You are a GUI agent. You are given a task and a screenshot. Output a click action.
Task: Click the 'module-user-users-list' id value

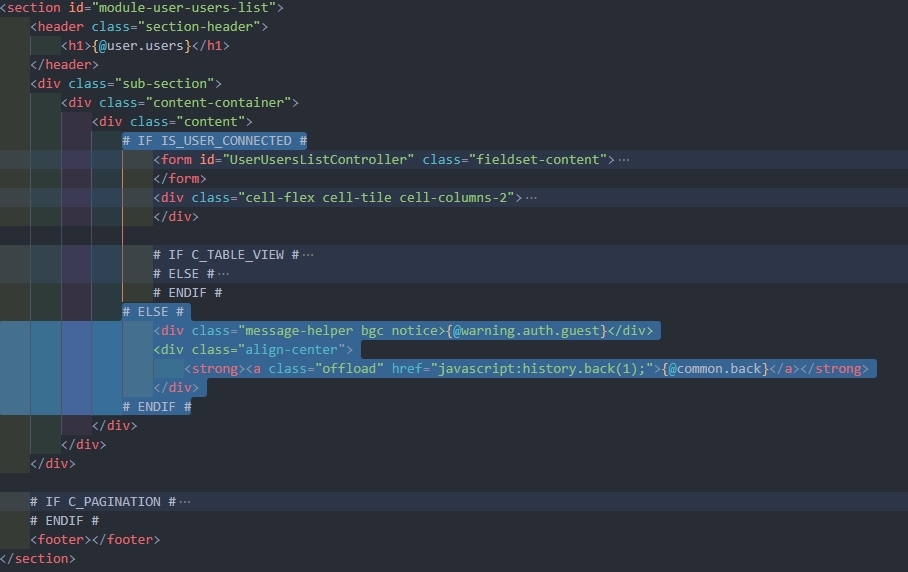pyautogui.click(x=184, y=8)
